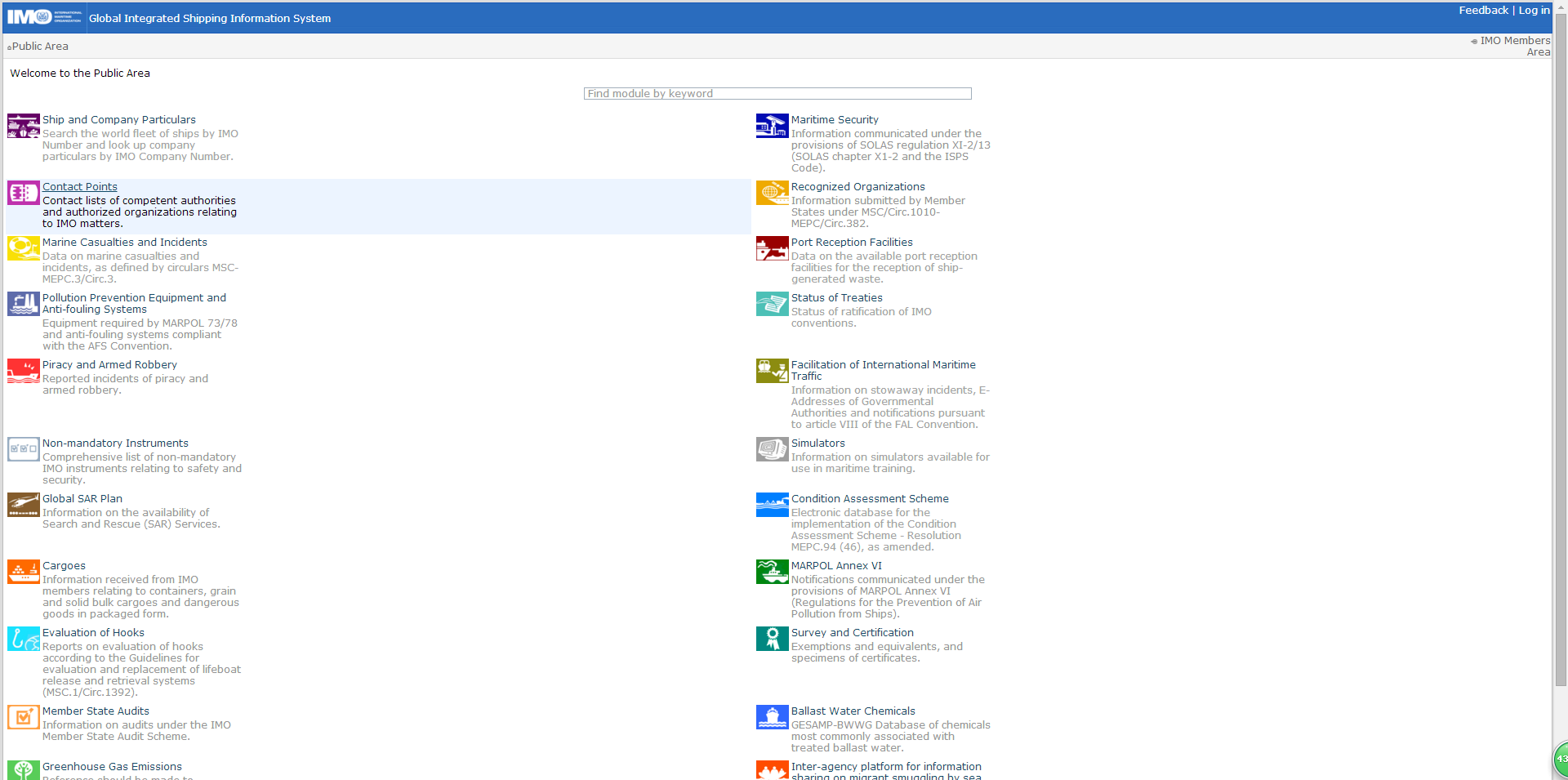Screen dimensions: 1568x780
Task: Open Condition Assessment Scheme link
Action: [870, 498]
